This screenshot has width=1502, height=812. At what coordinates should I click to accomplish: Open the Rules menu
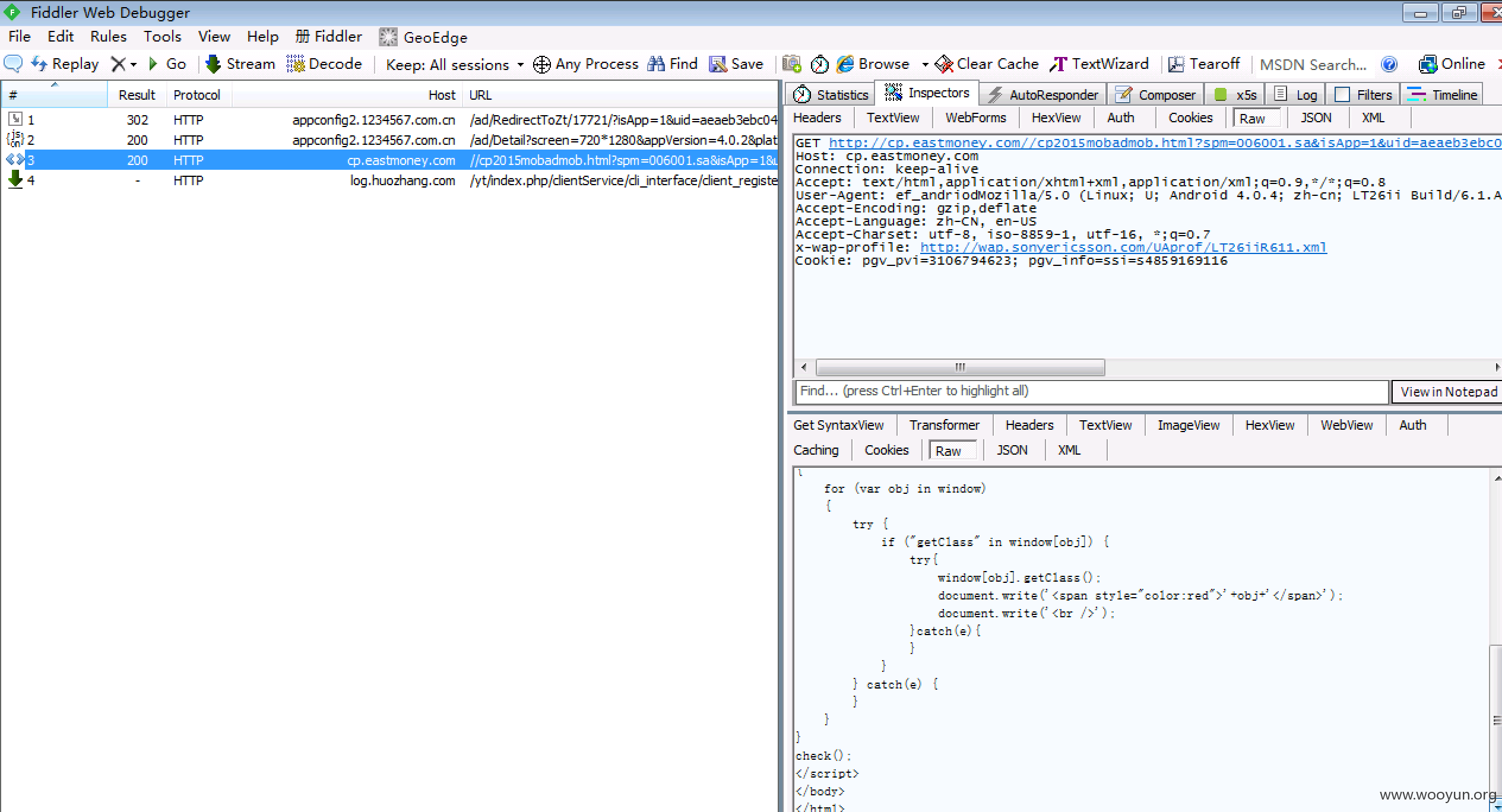tap(108, 36)
